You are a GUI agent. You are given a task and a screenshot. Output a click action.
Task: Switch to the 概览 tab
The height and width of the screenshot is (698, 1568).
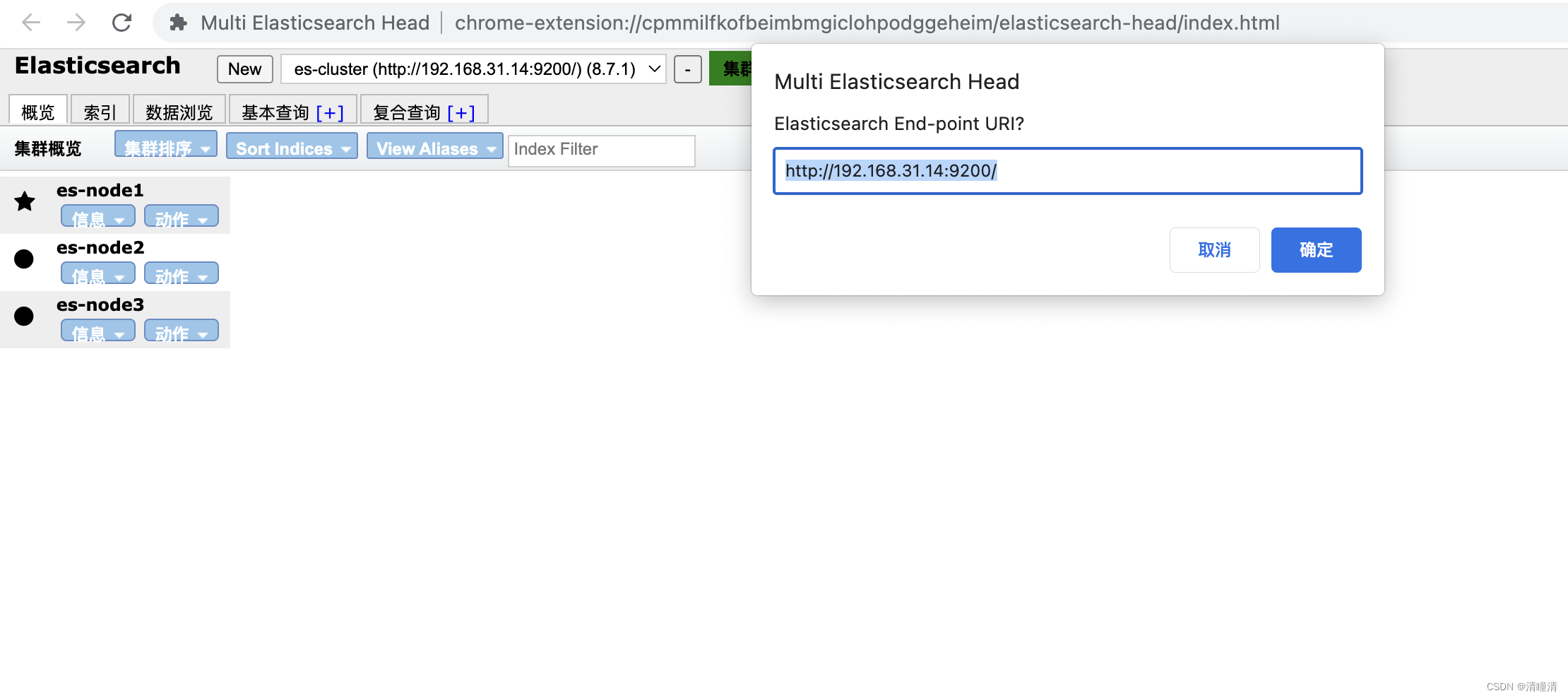pyautogui.click(x=38, y=112)
